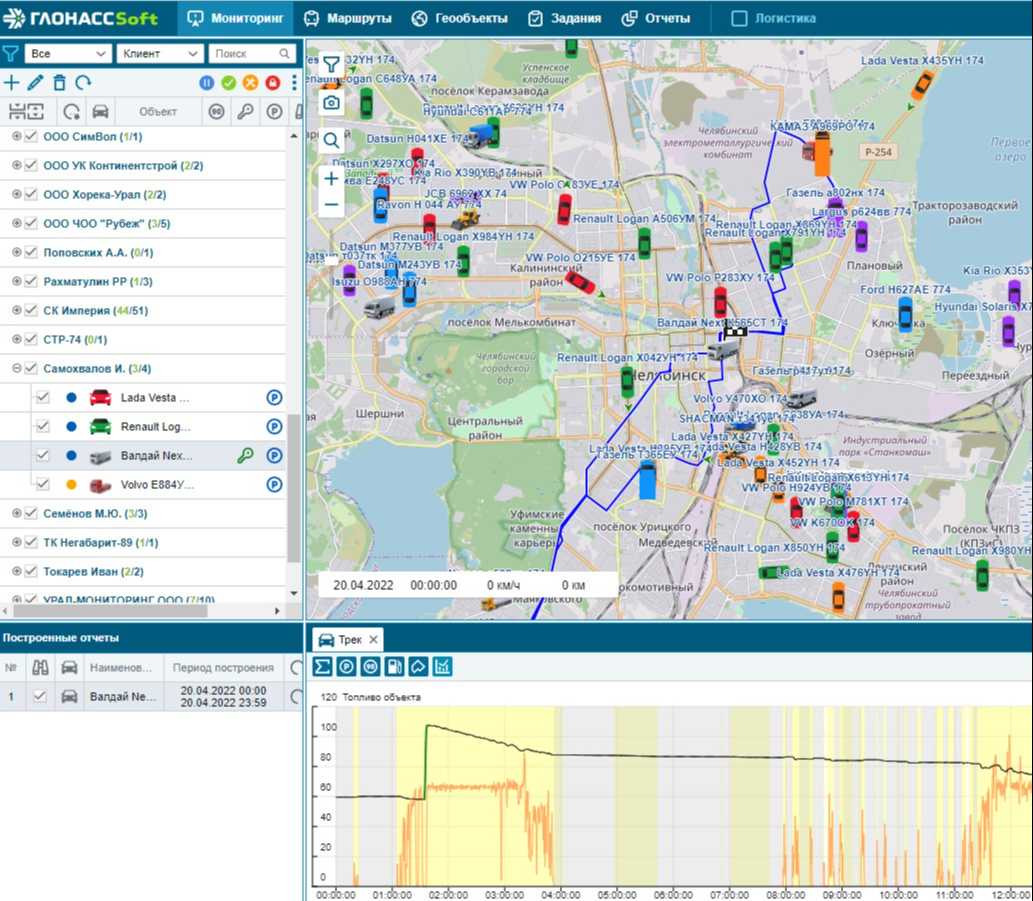Expand the ООО УК Континентстрой group

click(16, 165)
